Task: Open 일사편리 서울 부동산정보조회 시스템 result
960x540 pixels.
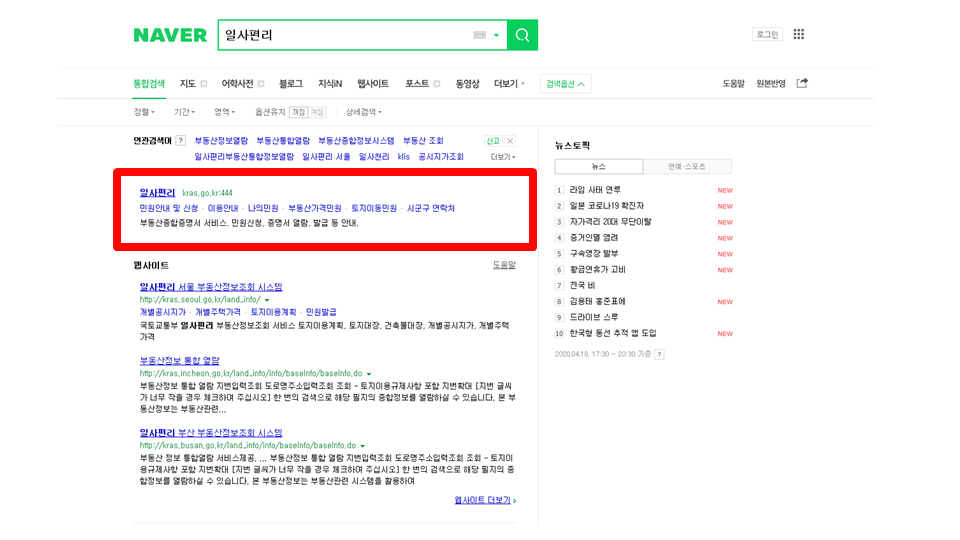Action: point(211,287)
